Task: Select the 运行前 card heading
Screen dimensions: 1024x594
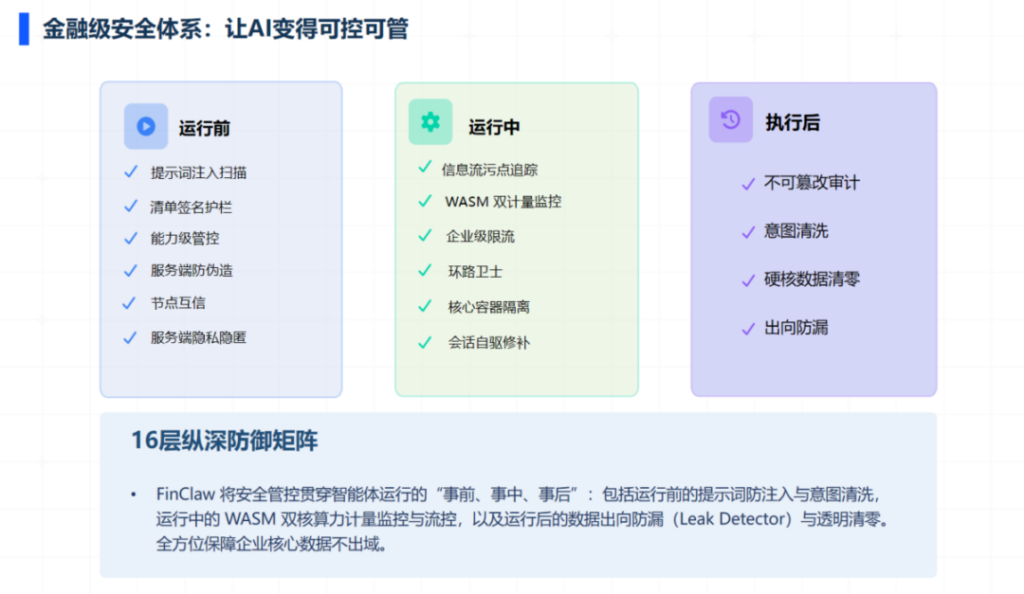Action: pyautogui.click(x=205, y=128)
